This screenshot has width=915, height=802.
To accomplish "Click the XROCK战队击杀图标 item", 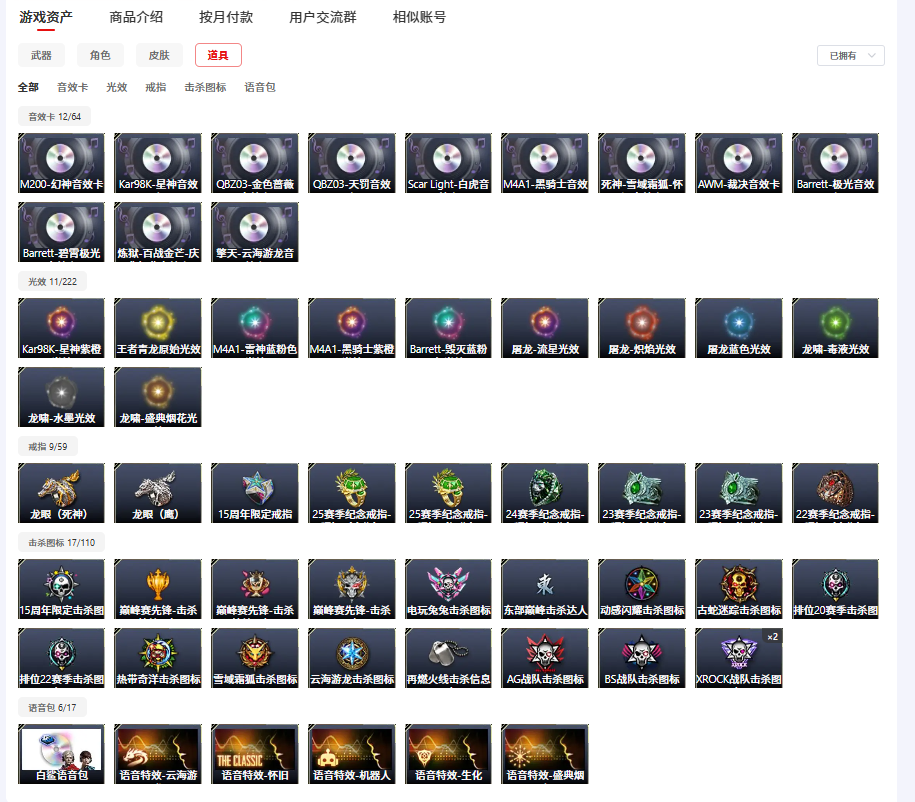I will (x=739, y=658).
